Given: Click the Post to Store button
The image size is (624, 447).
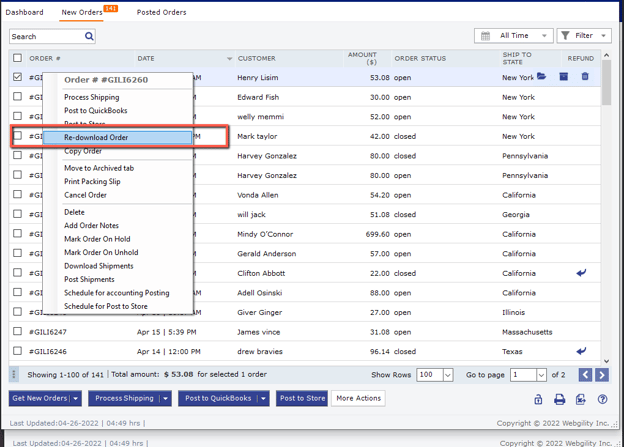Looking at the screenshot, I should [x=302, y=398].
